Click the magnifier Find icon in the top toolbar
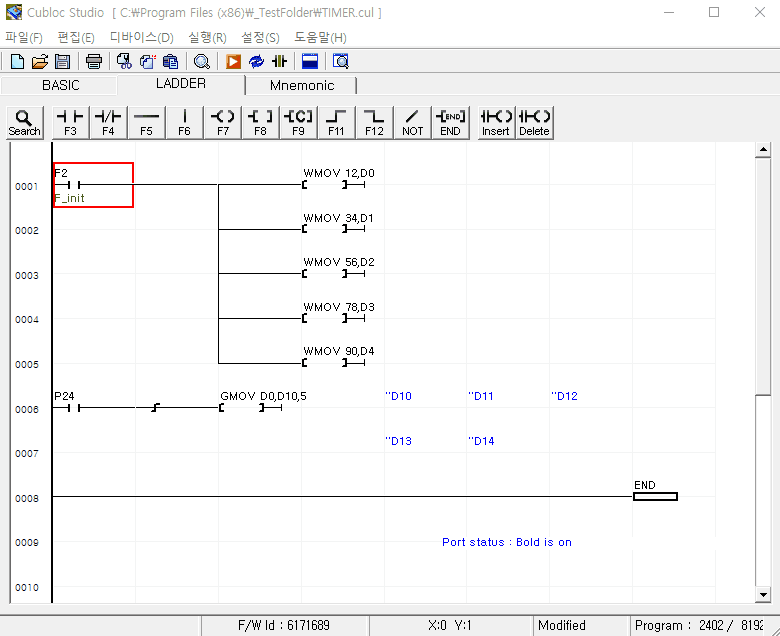 pyautogui.click(x=201, y=61)
